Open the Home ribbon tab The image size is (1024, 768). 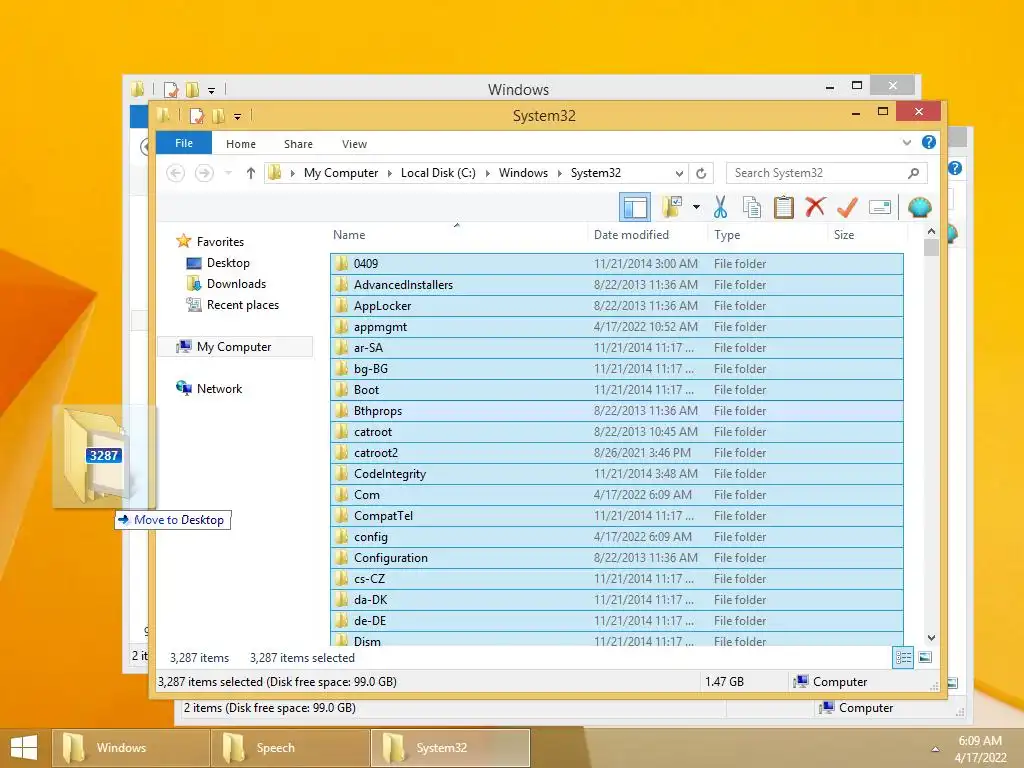[x=241, y=144]
